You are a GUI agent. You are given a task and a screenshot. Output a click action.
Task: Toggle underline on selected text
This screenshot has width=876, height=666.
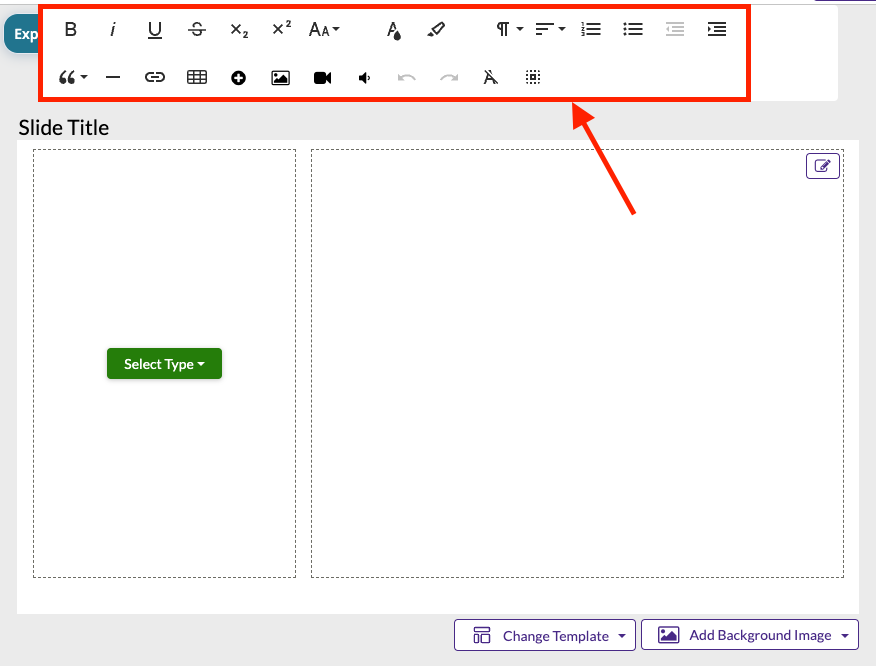[154, 29]
